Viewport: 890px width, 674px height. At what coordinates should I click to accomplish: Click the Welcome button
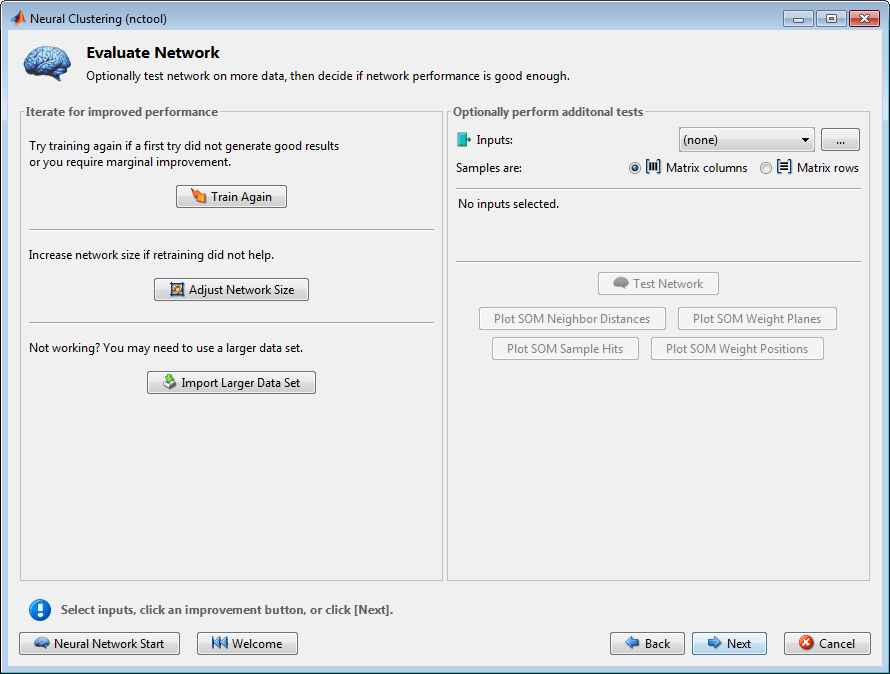247,643
